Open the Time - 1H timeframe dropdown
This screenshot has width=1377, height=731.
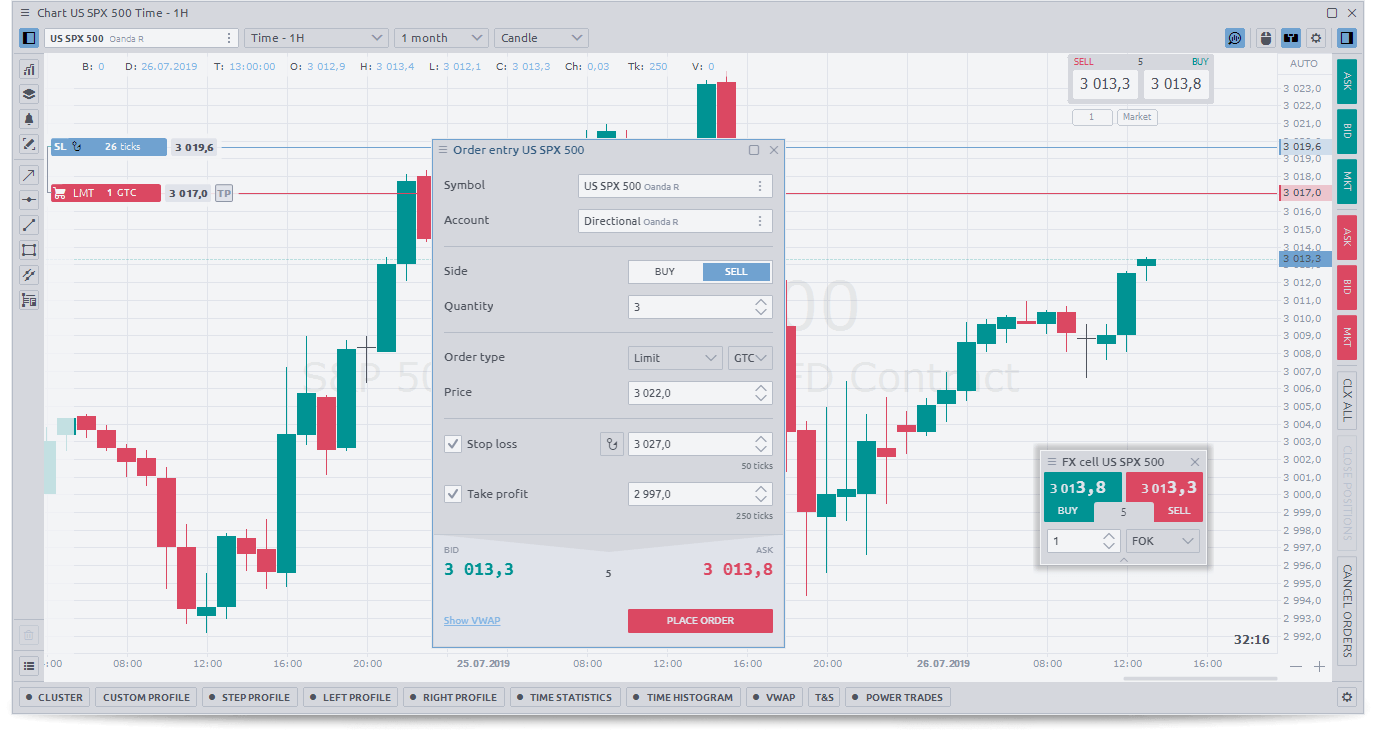pyautogui.click(x=316, y=38)
